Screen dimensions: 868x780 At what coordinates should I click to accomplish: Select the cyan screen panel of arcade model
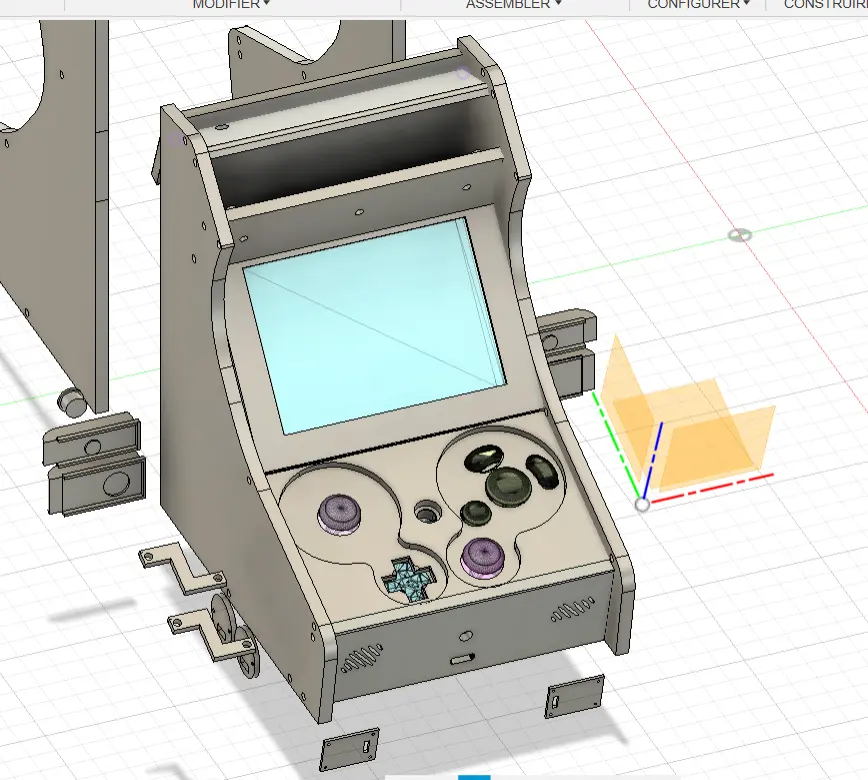click(374, 324)
